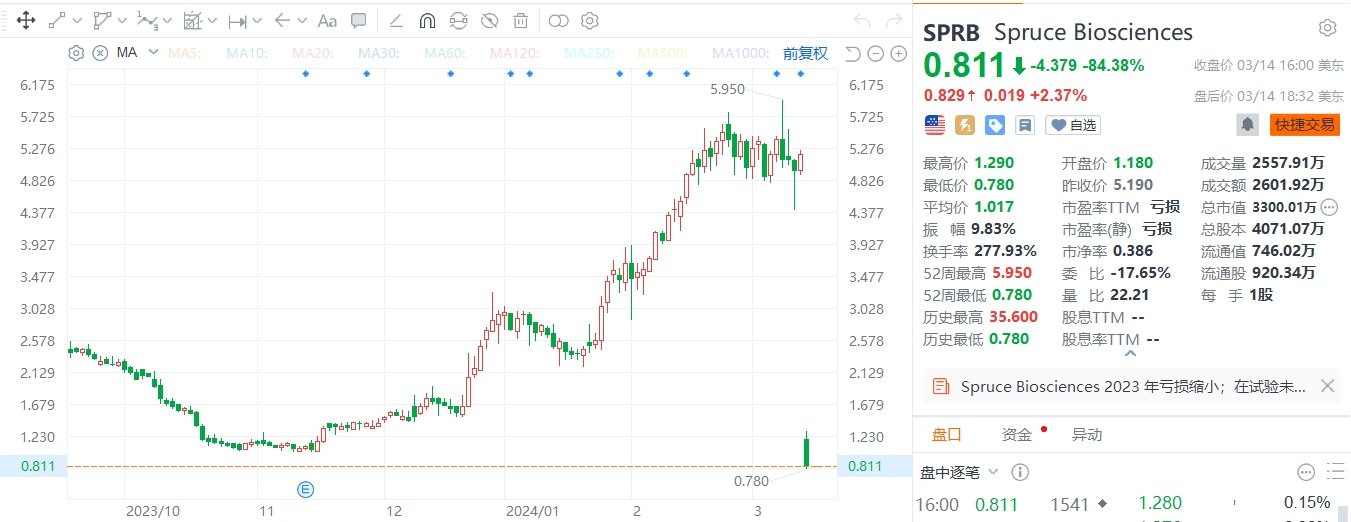
Task: Click the blue price tag icon
Action: click(995, 125)
